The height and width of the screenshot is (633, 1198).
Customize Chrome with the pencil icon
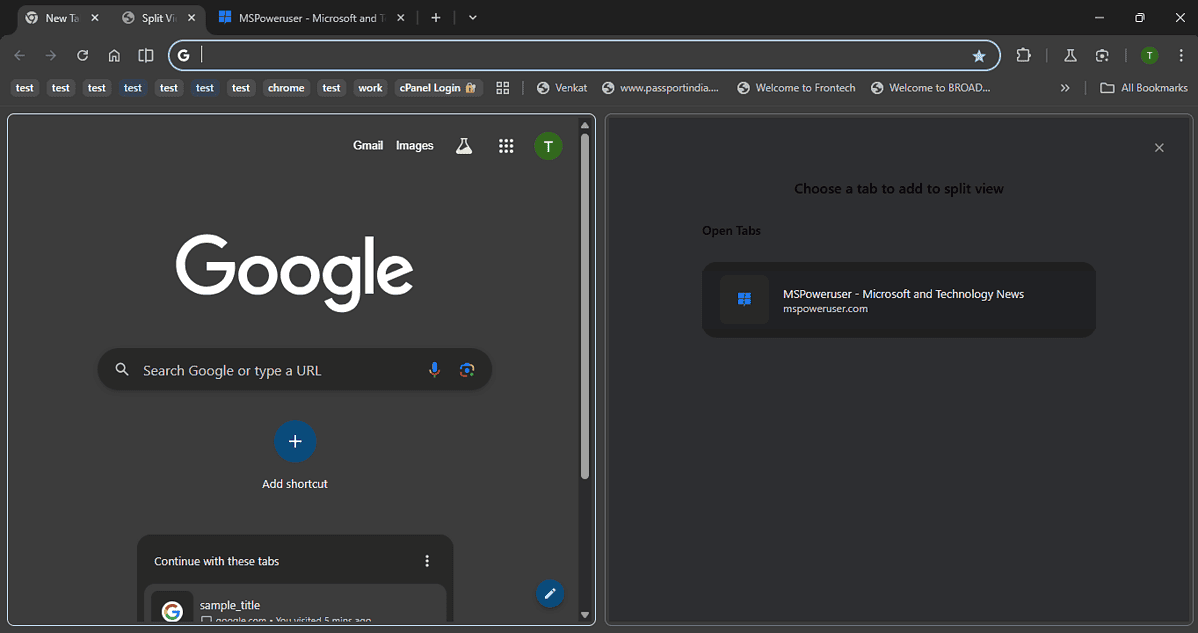(550, 593)
